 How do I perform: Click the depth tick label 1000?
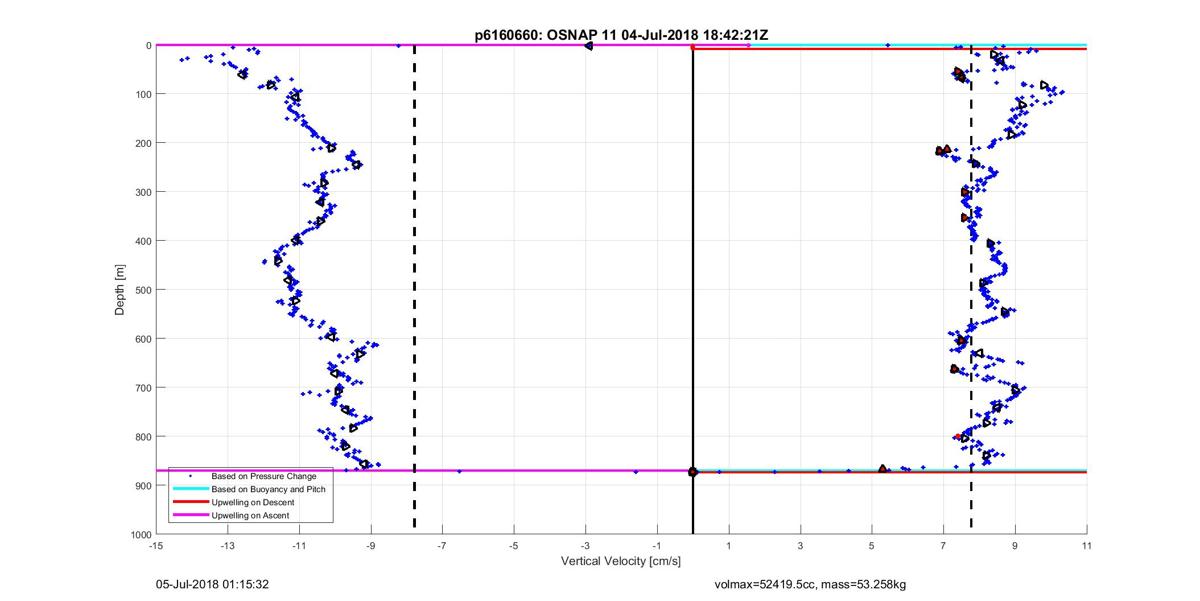(x=139, y=535)
